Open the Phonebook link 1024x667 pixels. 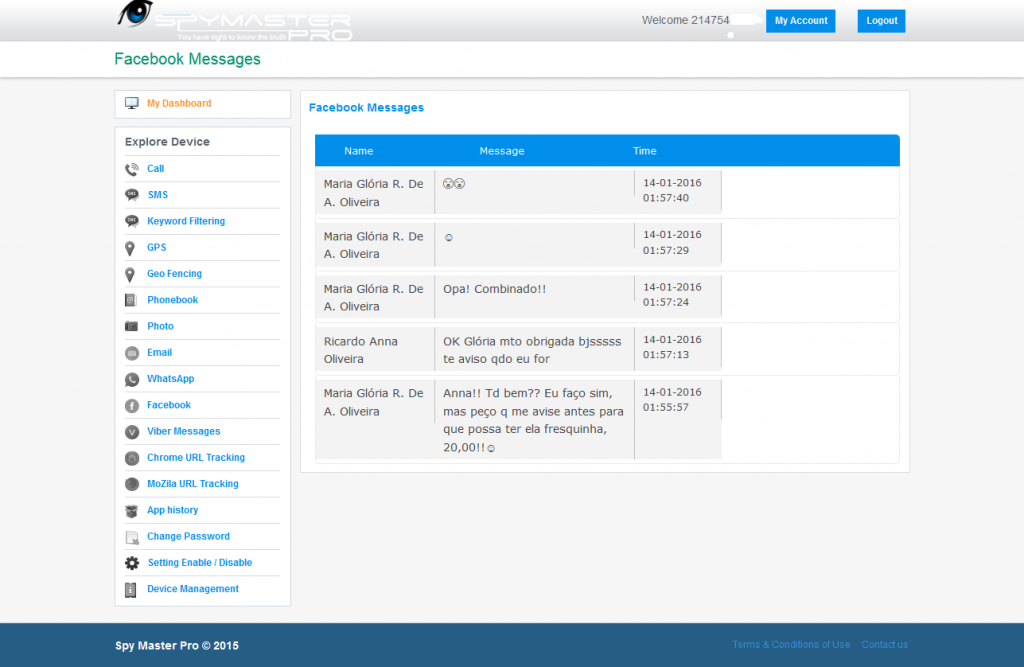pyautogui.click(x=172, y=300)
